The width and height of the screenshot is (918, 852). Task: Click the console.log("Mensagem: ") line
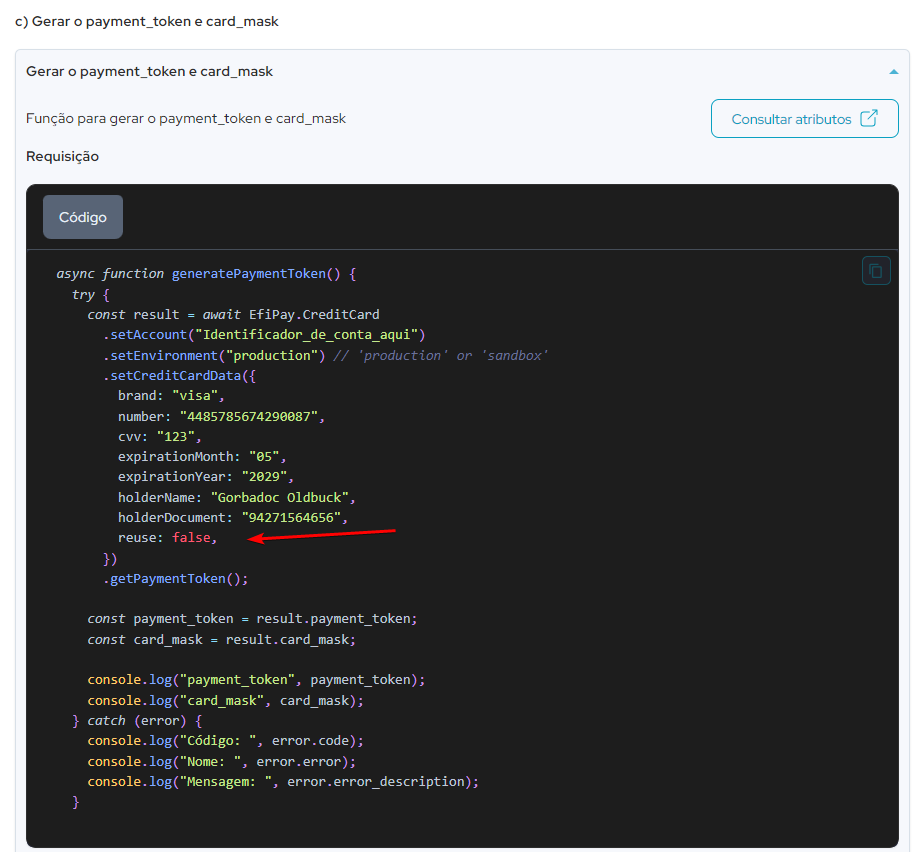point(283,782)
